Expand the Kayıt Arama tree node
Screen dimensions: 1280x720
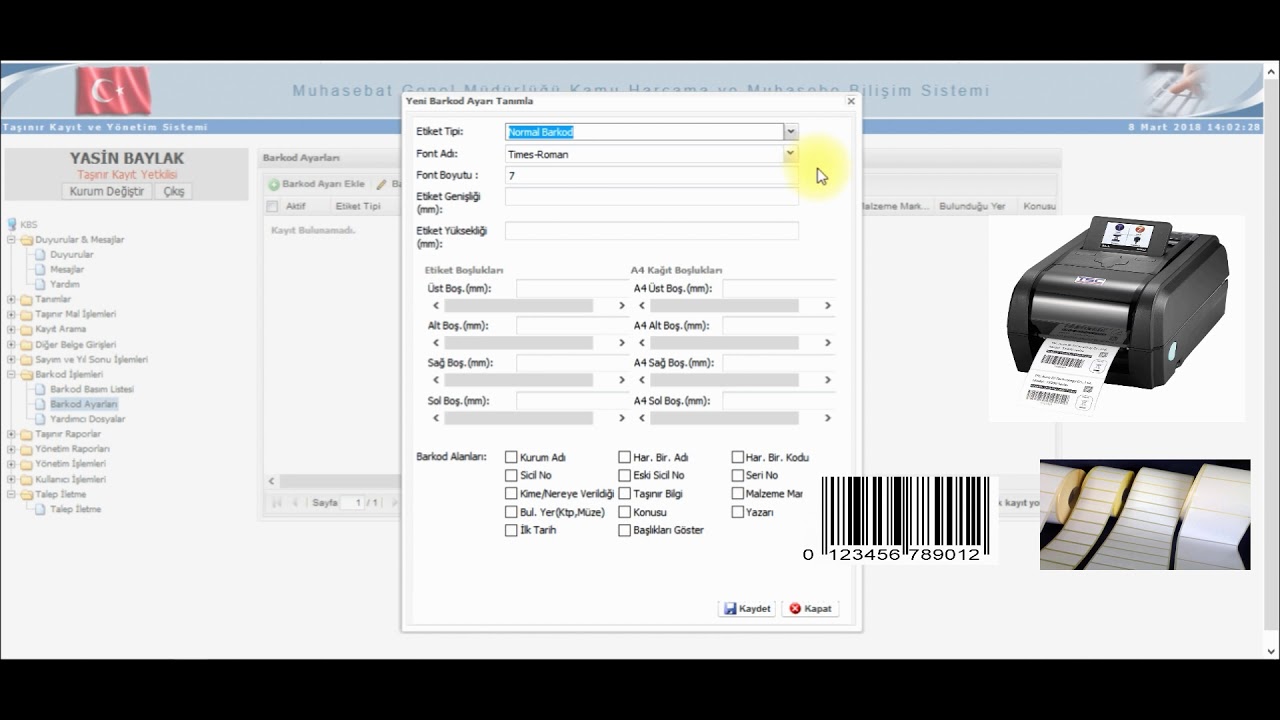point(12,329)
